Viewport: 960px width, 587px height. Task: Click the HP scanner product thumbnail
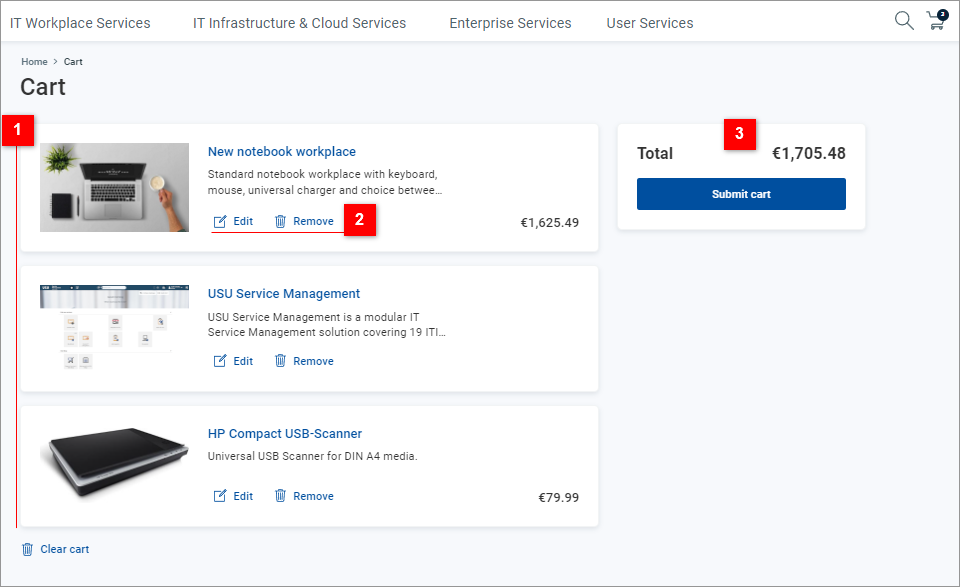coord(114,466)
